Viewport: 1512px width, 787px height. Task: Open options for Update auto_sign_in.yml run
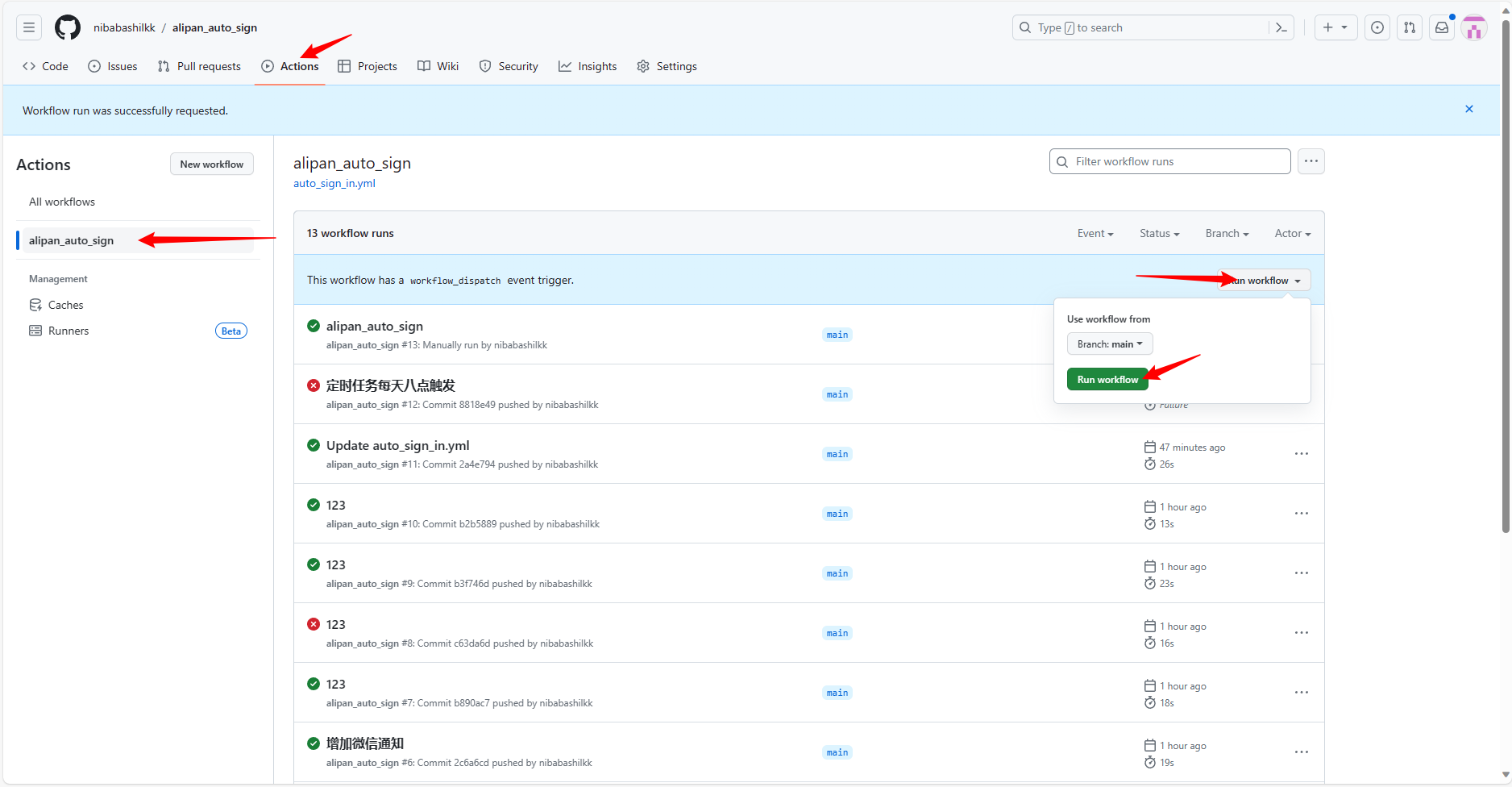pyautogui.click(x=1302, y=454)
